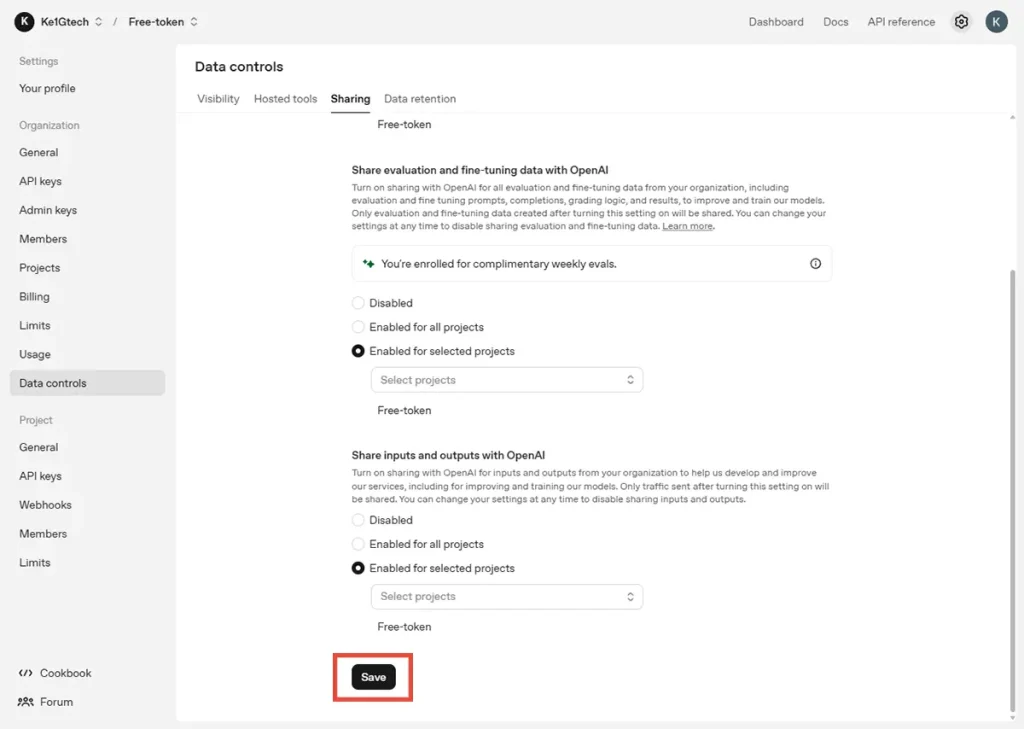
Task: Switch to the Hosted tools tab
Action: point(285,99)
